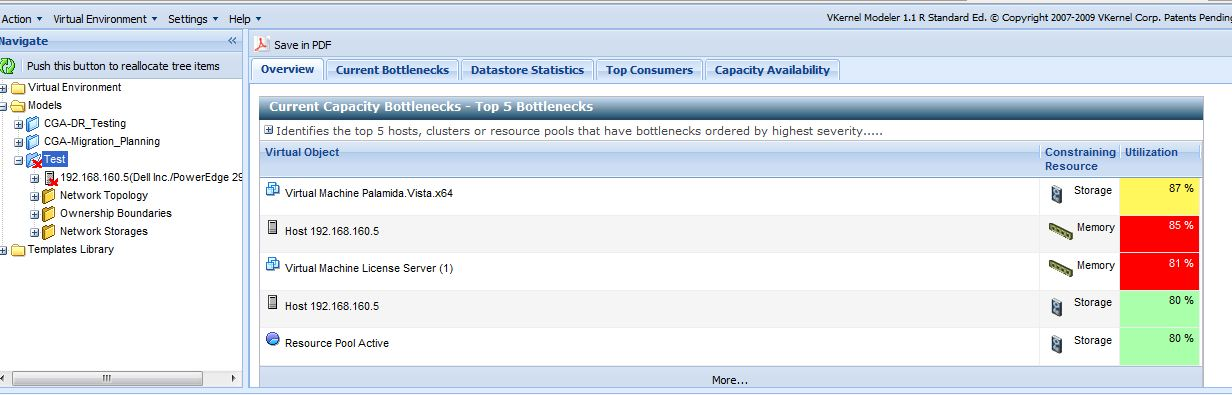Expand the CGA-Migration_Planning tree node

[19, 142]
